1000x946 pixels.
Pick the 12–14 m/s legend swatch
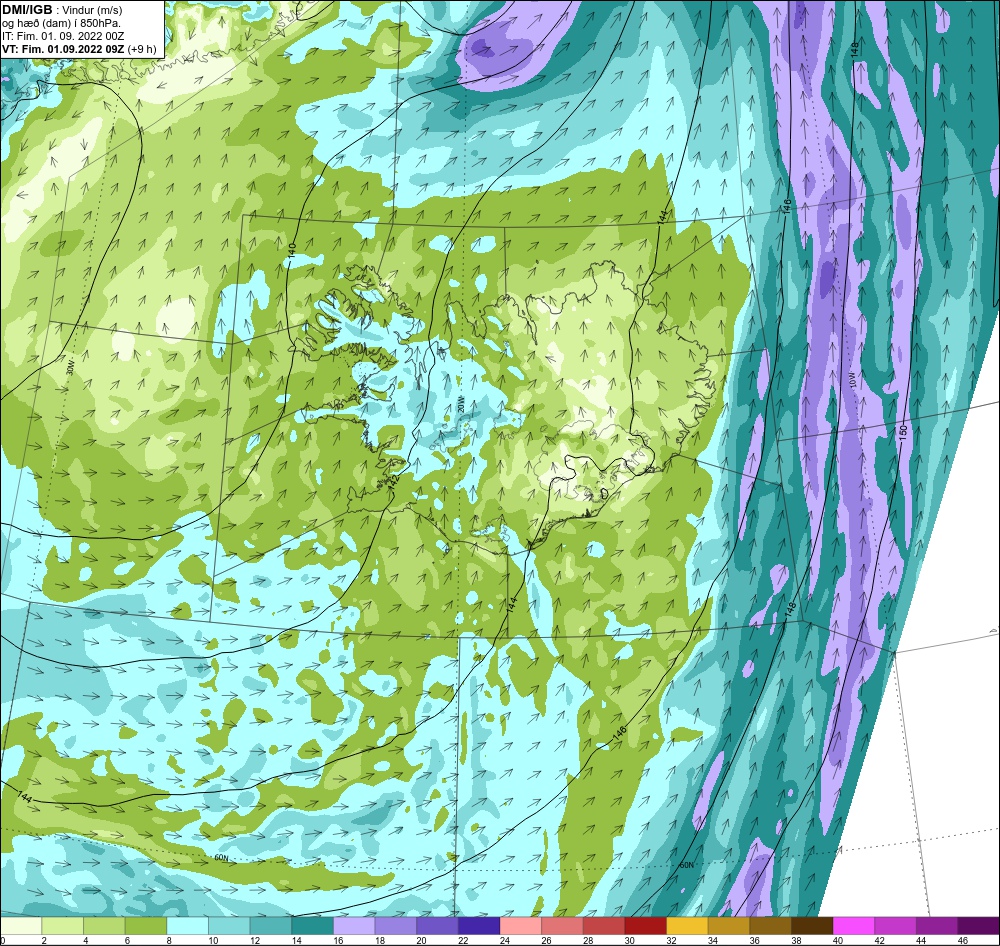[271, 926]
